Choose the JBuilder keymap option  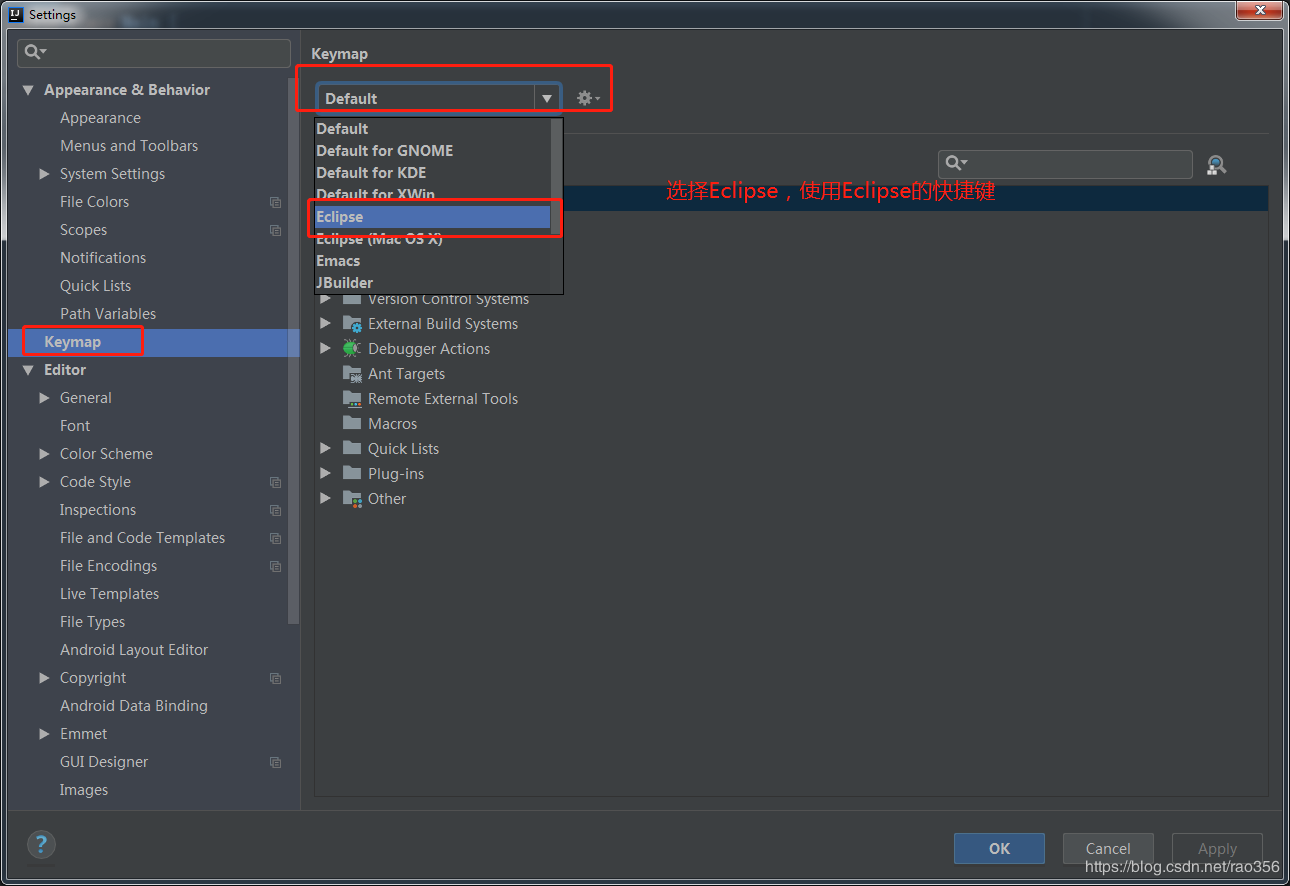point(432,283)
